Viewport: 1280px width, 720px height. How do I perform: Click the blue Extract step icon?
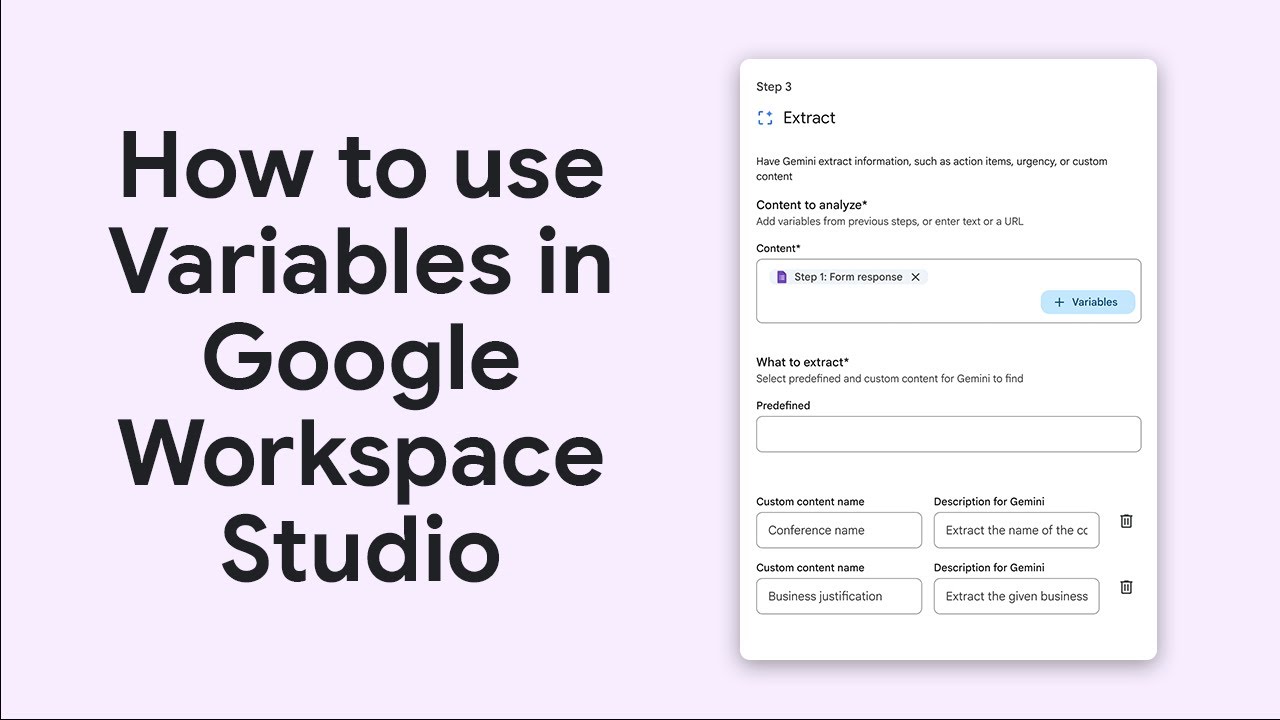point(765,117)
